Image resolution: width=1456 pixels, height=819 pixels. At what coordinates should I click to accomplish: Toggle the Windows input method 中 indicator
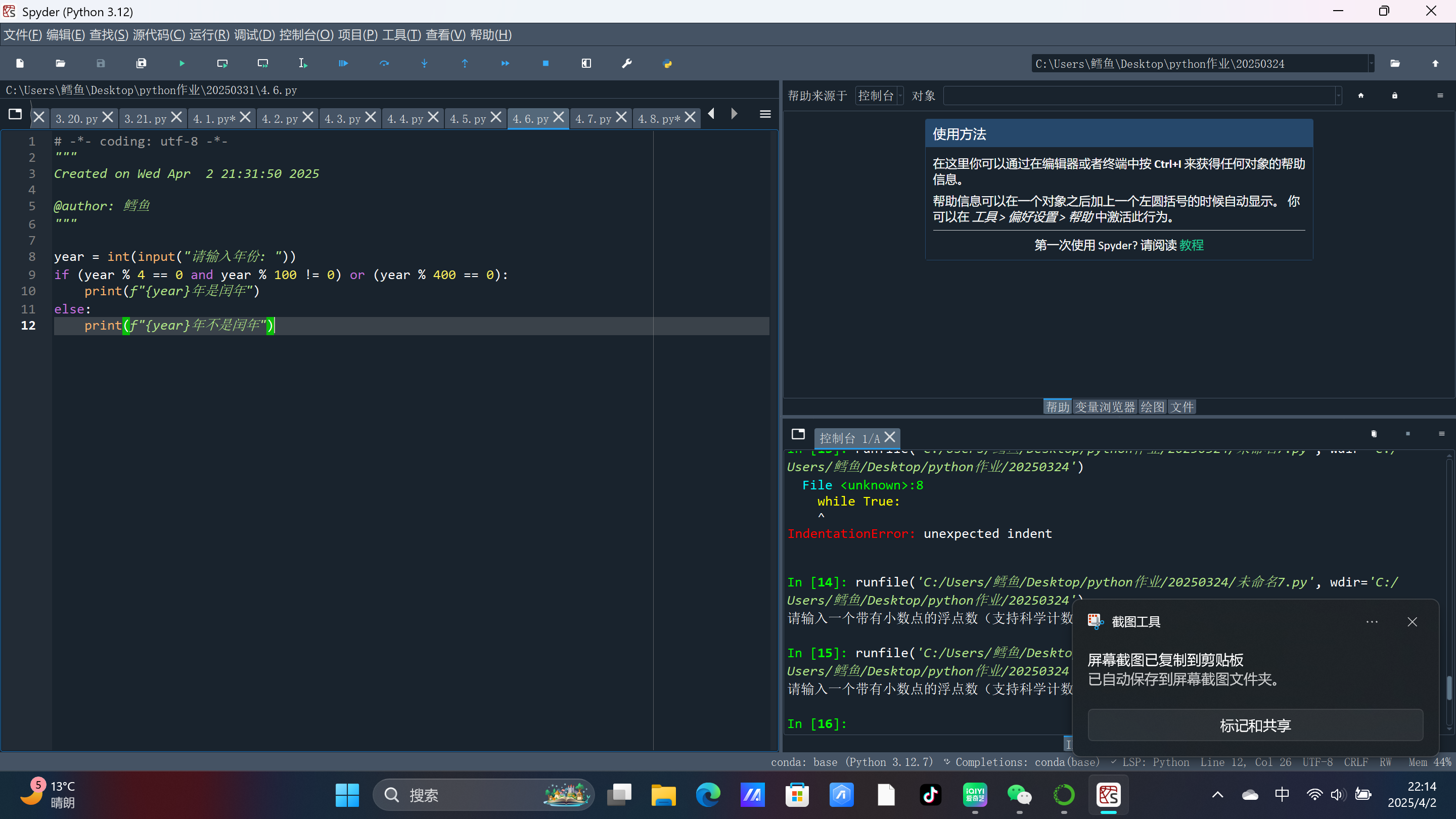click(1282, 794)
